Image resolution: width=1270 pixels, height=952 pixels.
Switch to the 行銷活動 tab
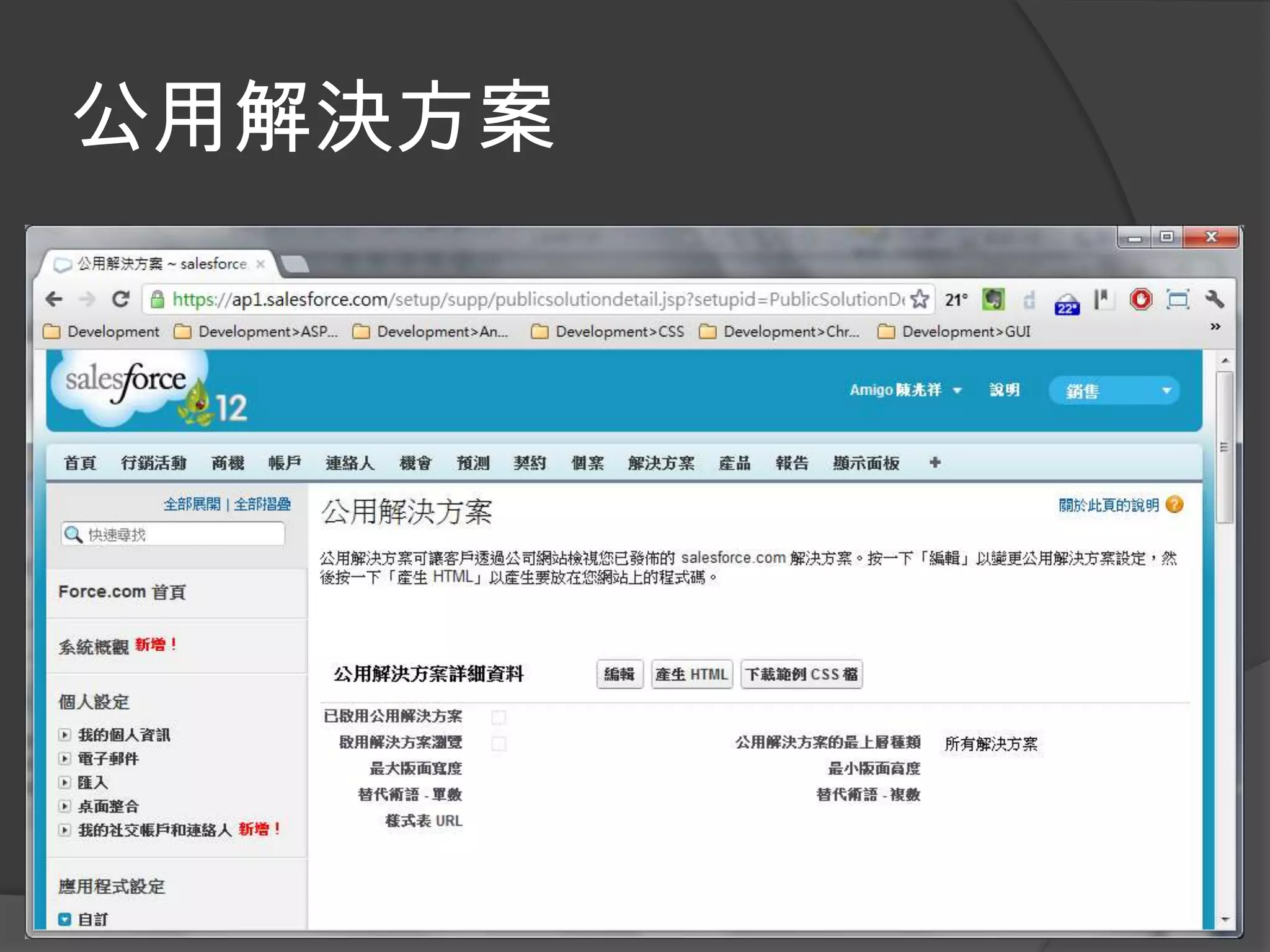pyautogui.click(x=153, y=463)
